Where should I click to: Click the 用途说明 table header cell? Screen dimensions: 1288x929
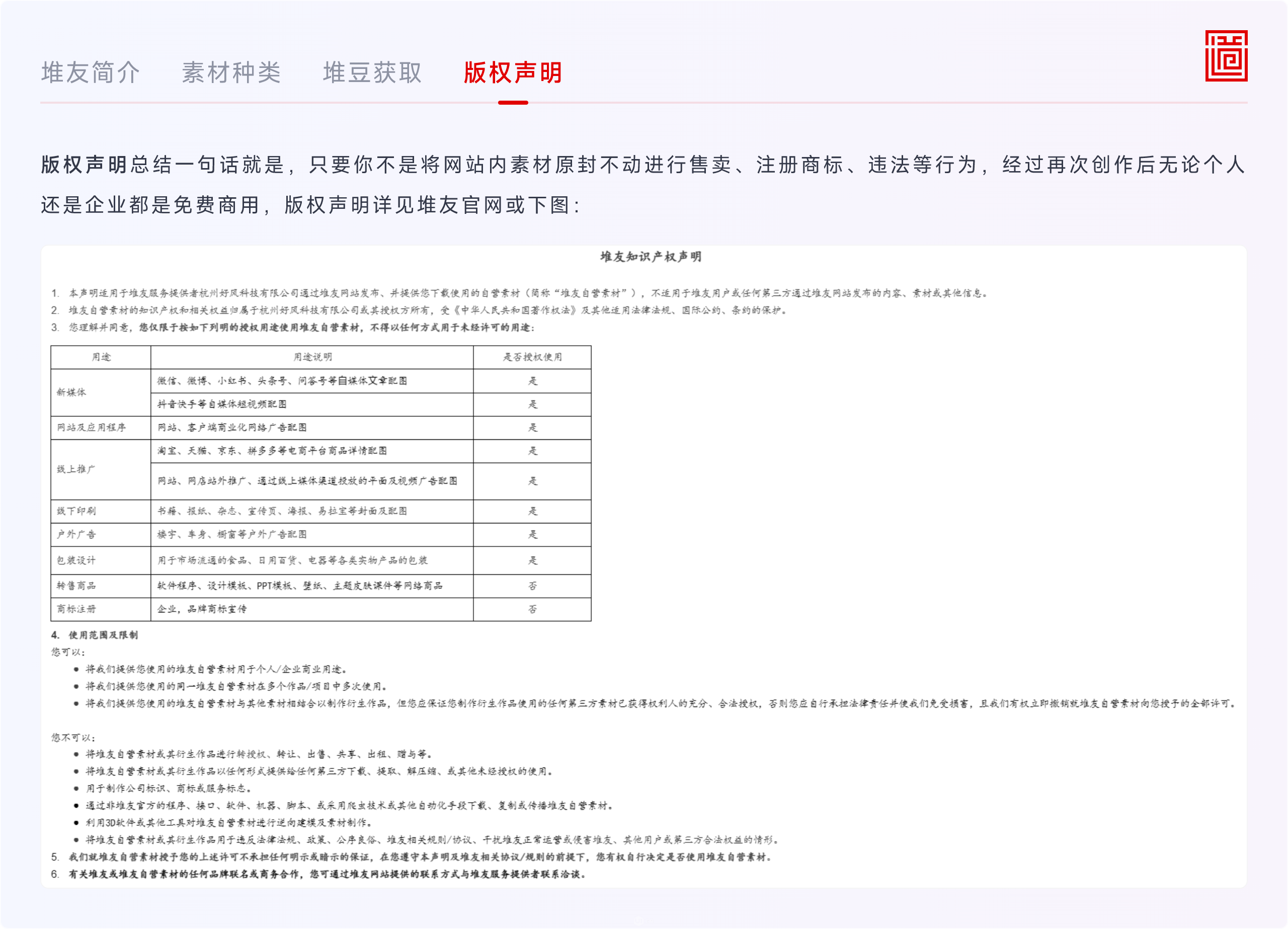click(312, 357)
